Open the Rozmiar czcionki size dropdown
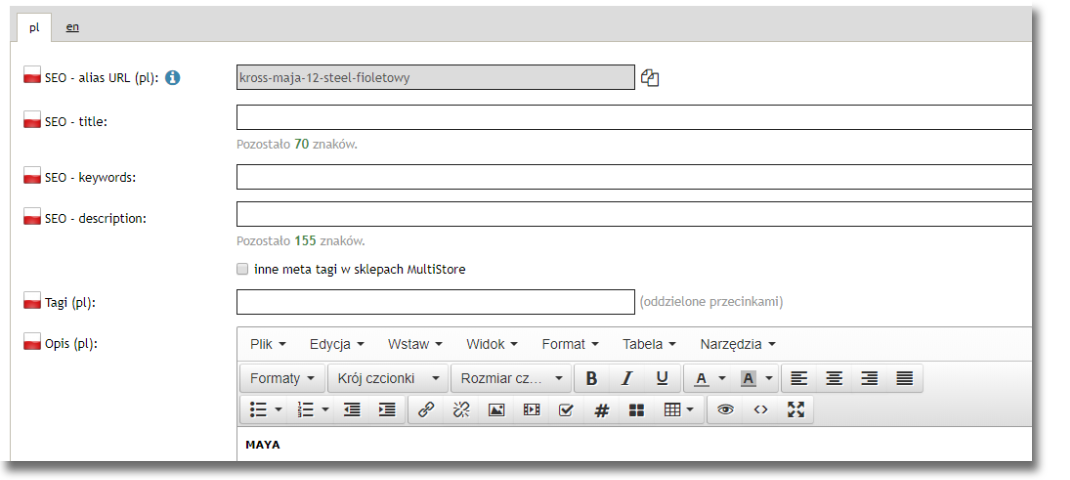This screenshot has height=480, width=1070. coord(511,379)
